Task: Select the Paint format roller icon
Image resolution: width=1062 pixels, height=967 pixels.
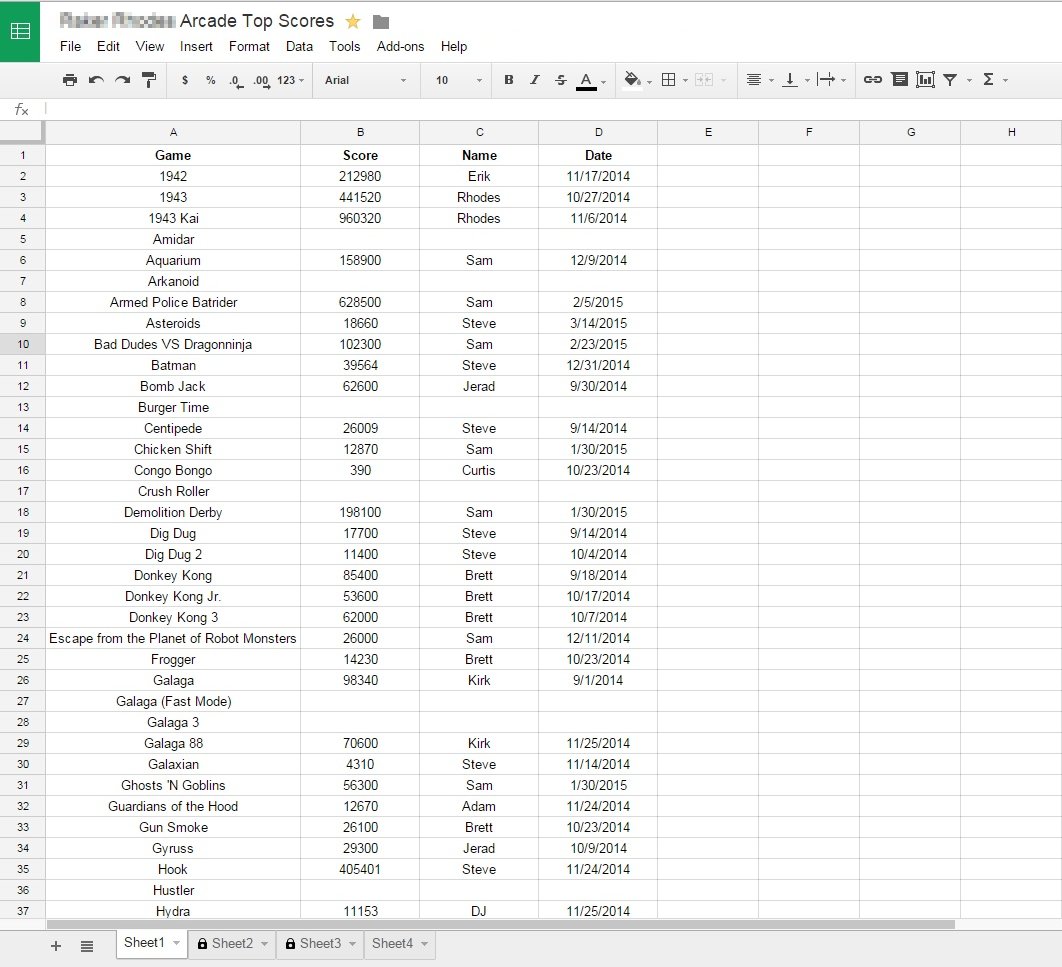Action: tap(149, 80)
